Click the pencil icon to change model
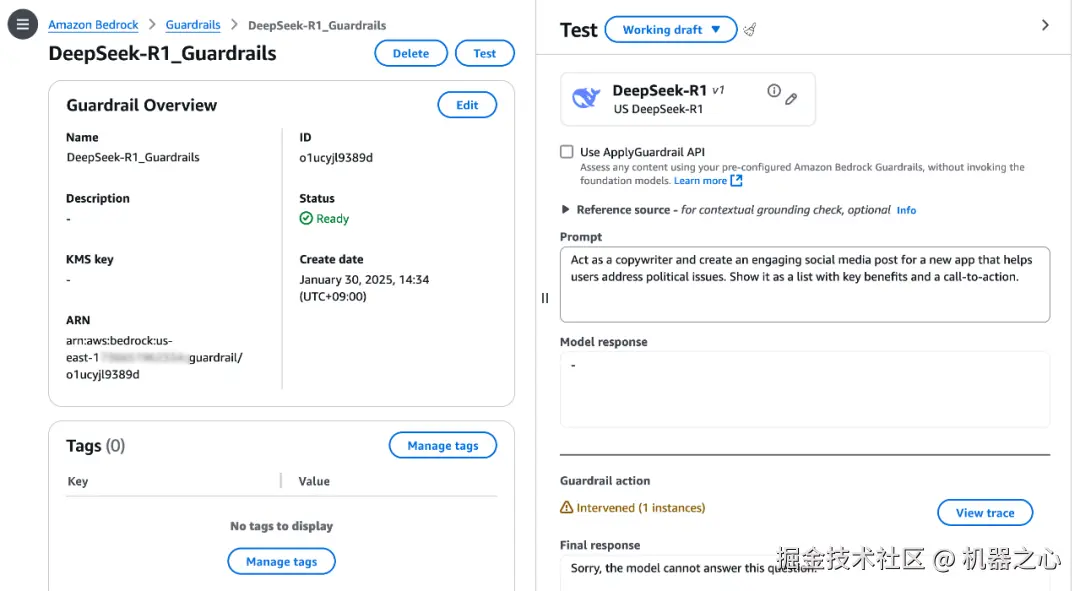 tap(791, 99)
